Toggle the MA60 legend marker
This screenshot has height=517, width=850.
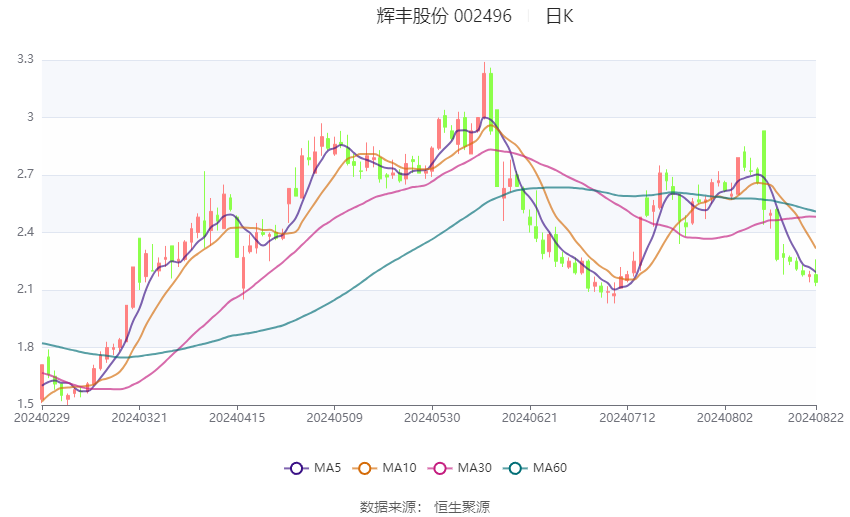[x=515, y=468]
